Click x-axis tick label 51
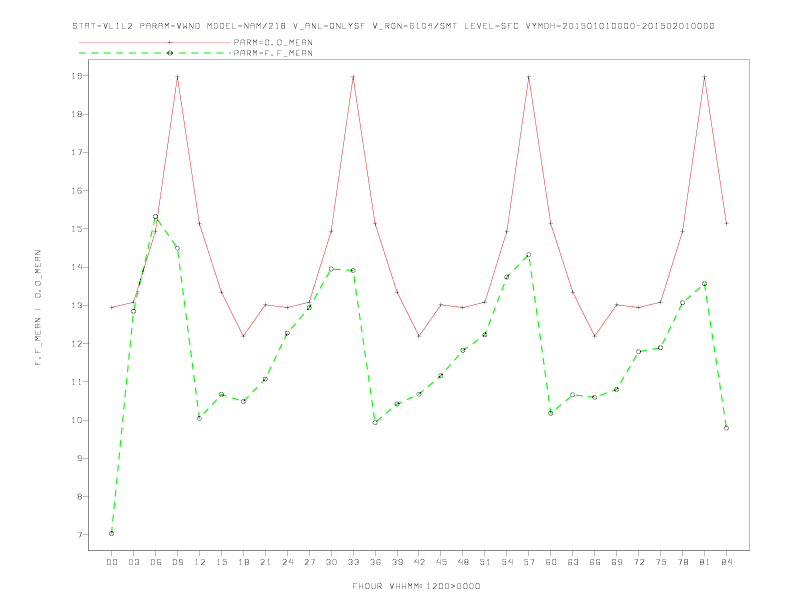Screen dimensions: 792x612 [485, 562]
